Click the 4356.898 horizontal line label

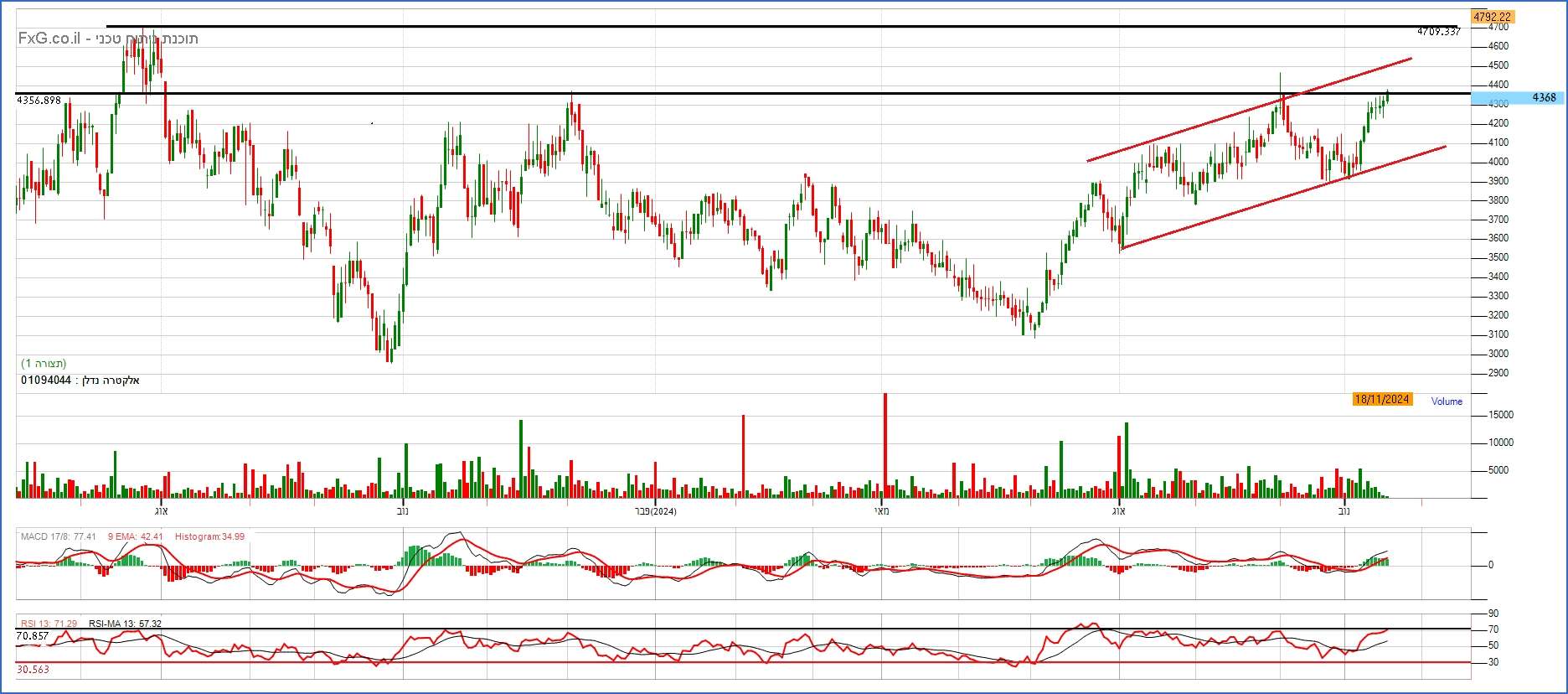point(39,101)
